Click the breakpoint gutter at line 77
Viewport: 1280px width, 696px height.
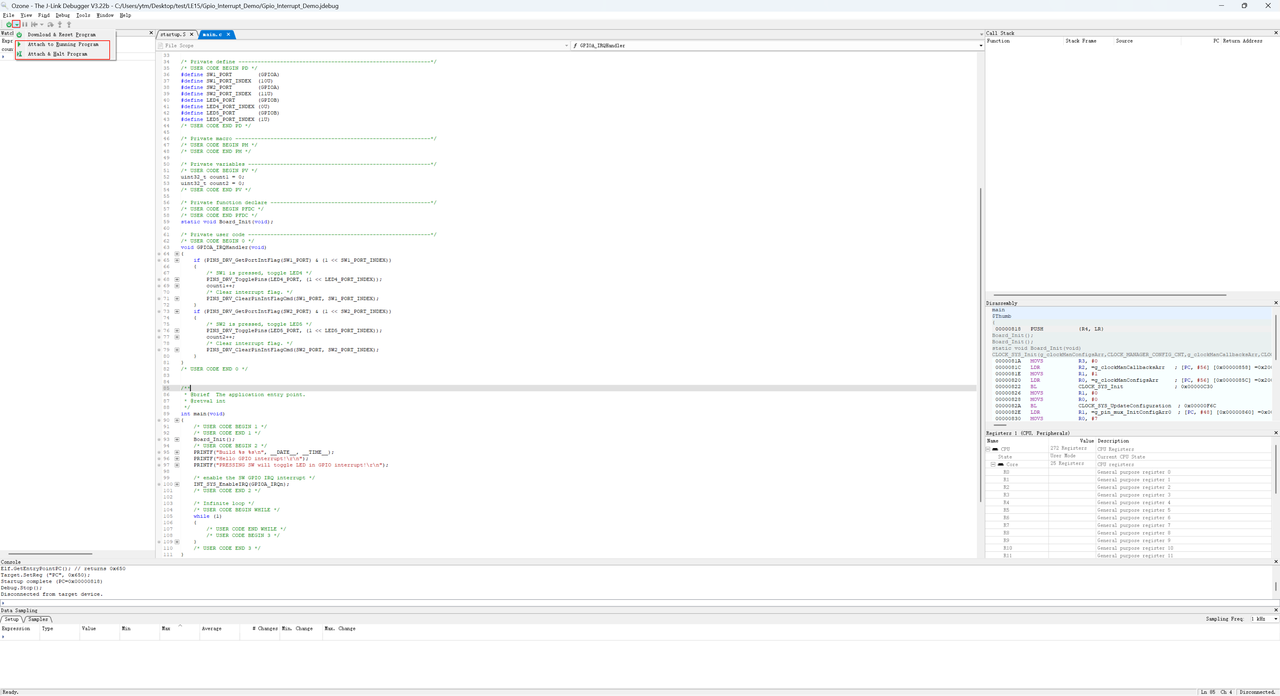click(x=160, y=337)
